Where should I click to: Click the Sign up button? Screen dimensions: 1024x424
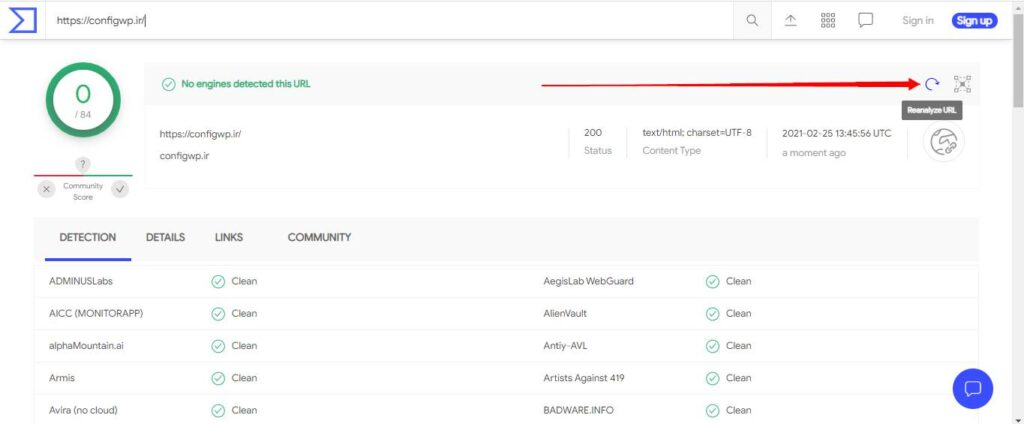[x=974, y=21]
